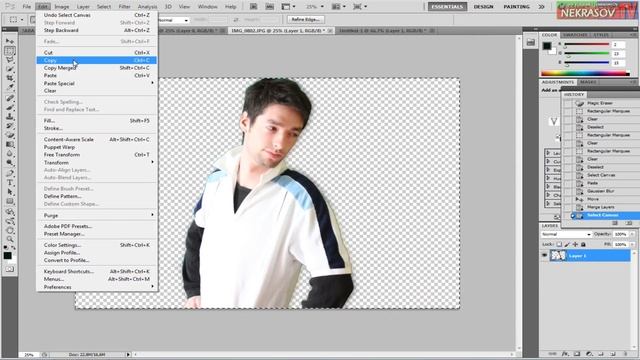Open the Styles tab in Color panel
The image size is (640, 360).
coord(601,35)
